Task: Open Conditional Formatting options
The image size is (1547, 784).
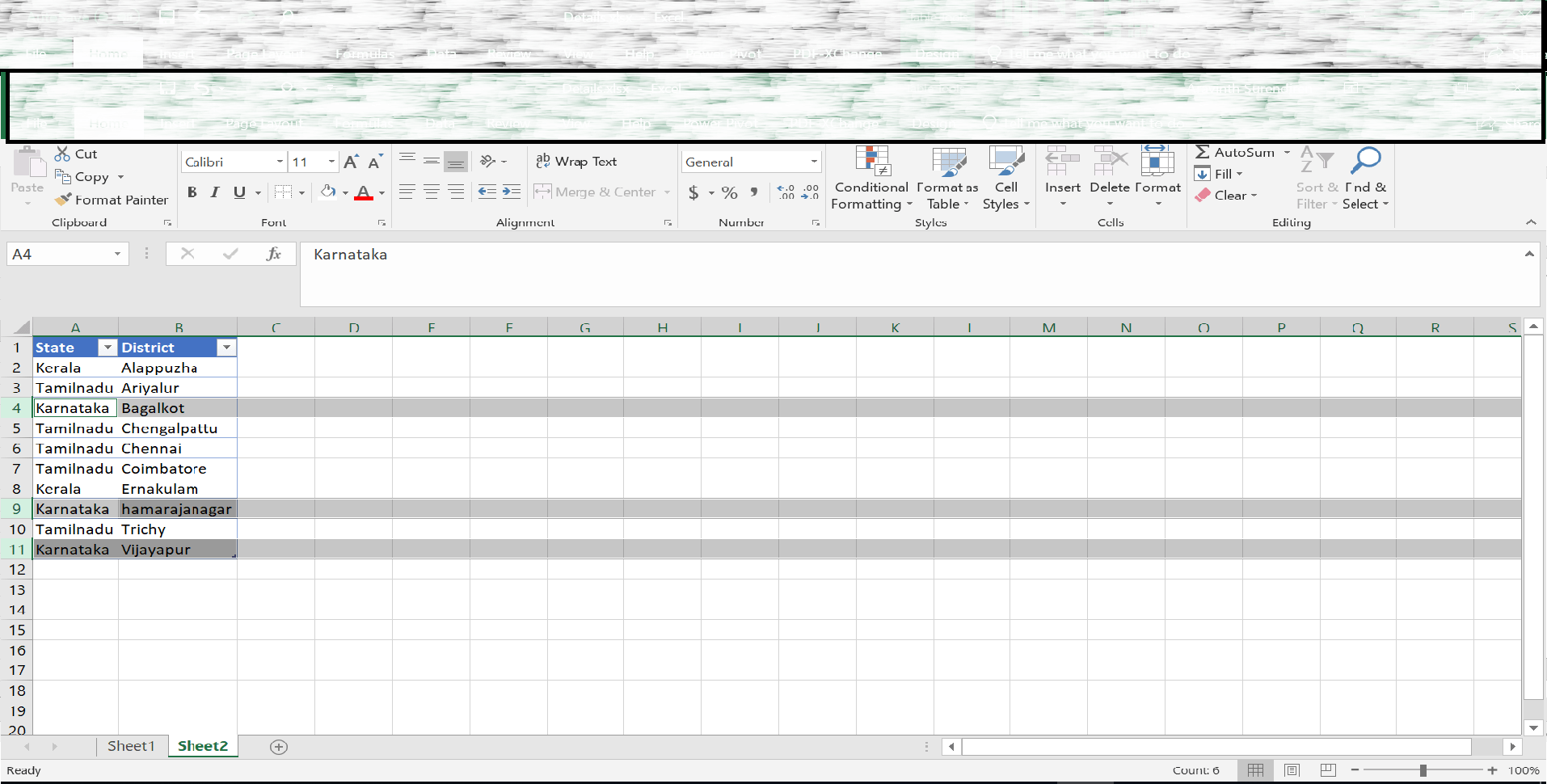Action: coord(870,178)
